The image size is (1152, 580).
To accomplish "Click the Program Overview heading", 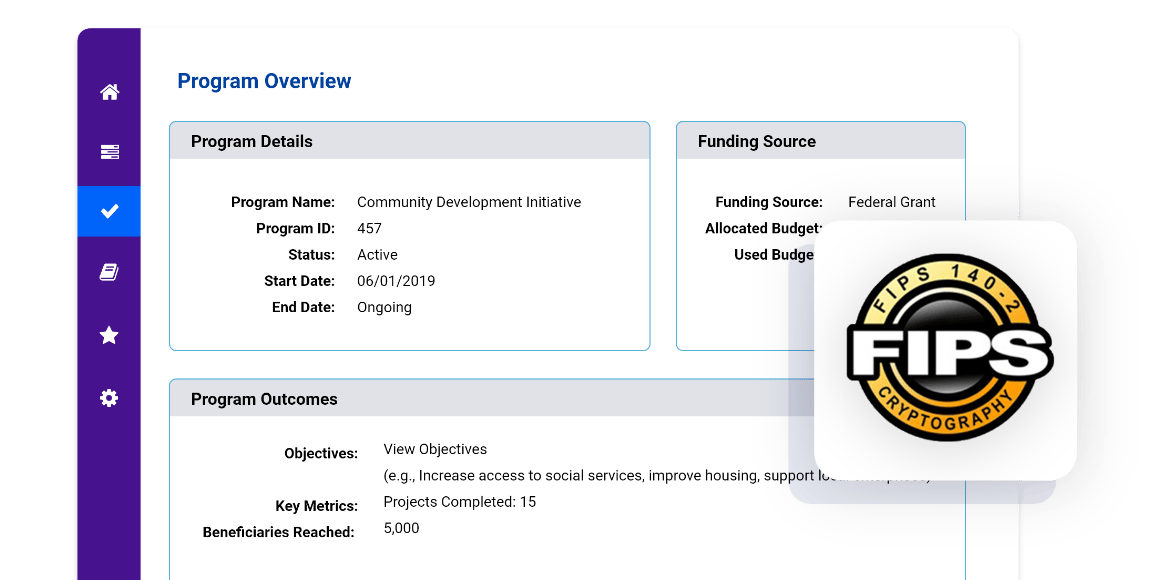I will (264, 81).
